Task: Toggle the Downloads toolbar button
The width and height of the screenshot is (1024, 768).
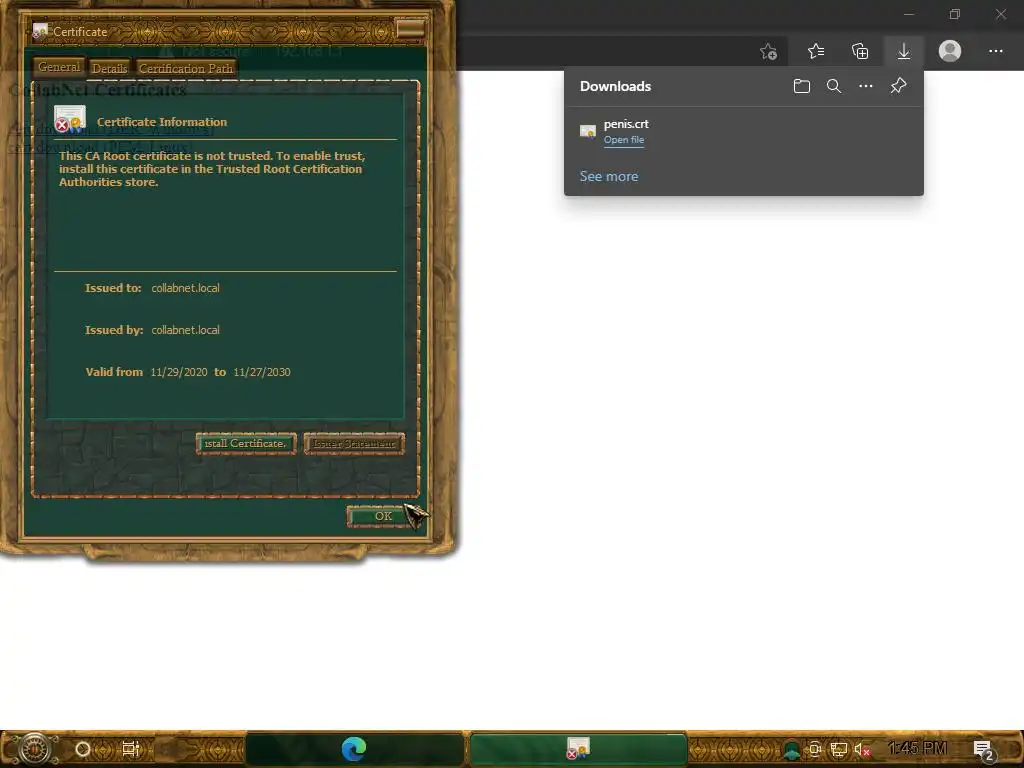Action: pos(904,51)
